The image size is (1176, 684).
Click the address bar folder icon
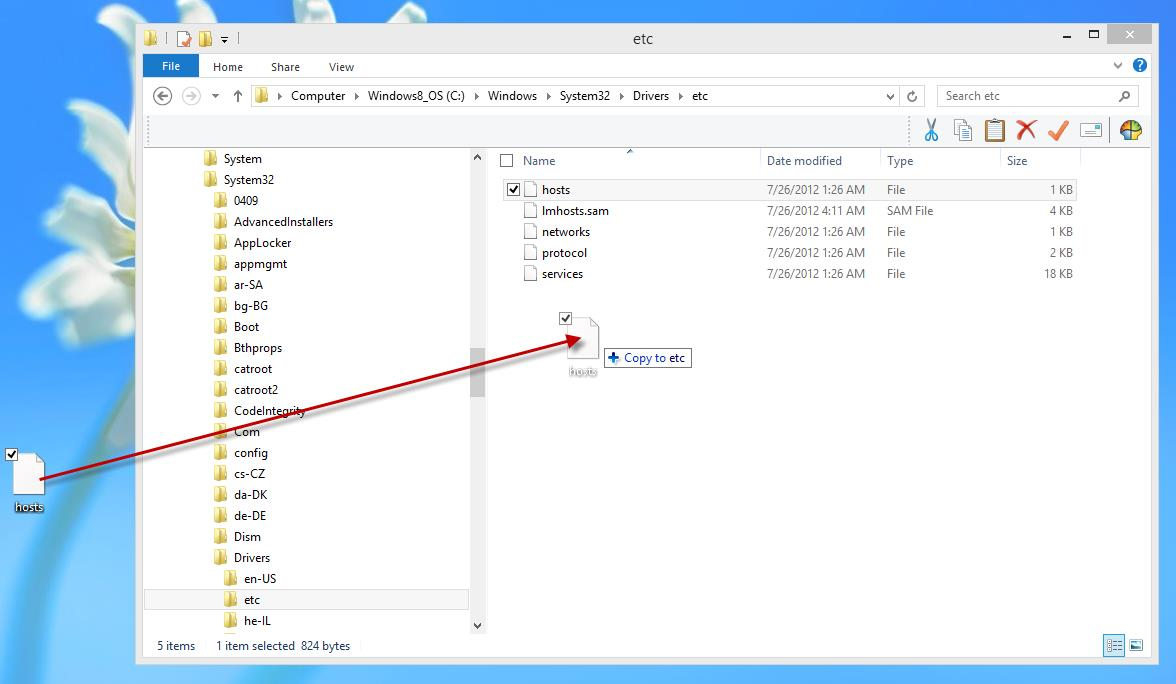click(262, 96)
